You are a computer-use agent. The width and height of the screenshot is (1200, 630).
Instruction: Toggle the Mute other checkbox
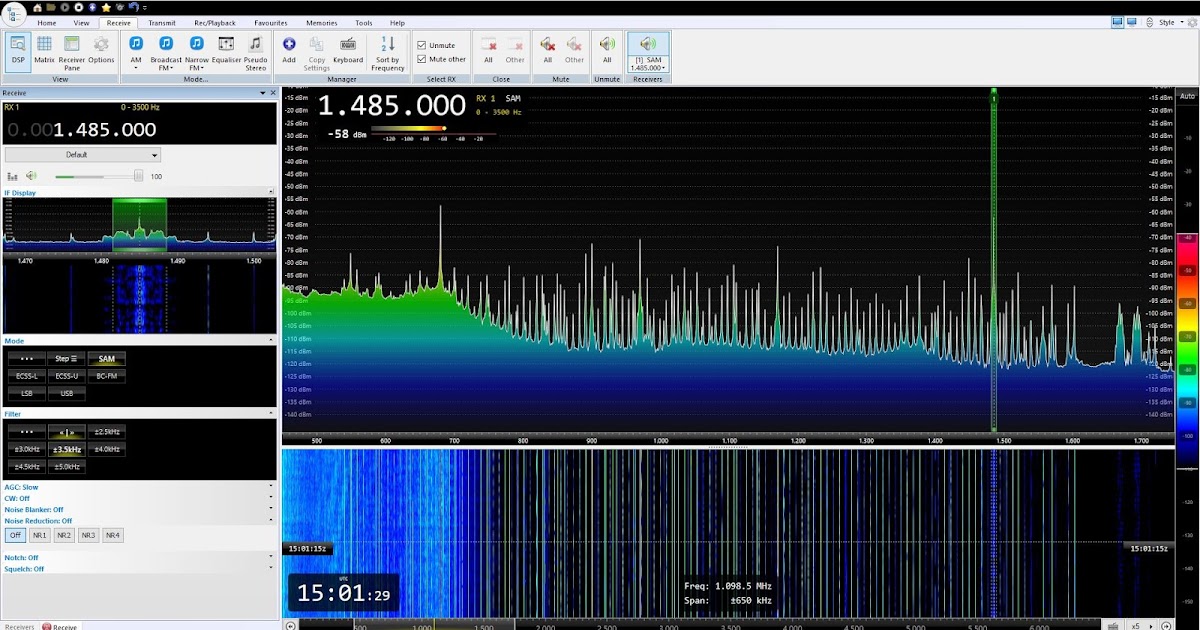(421, 57)
